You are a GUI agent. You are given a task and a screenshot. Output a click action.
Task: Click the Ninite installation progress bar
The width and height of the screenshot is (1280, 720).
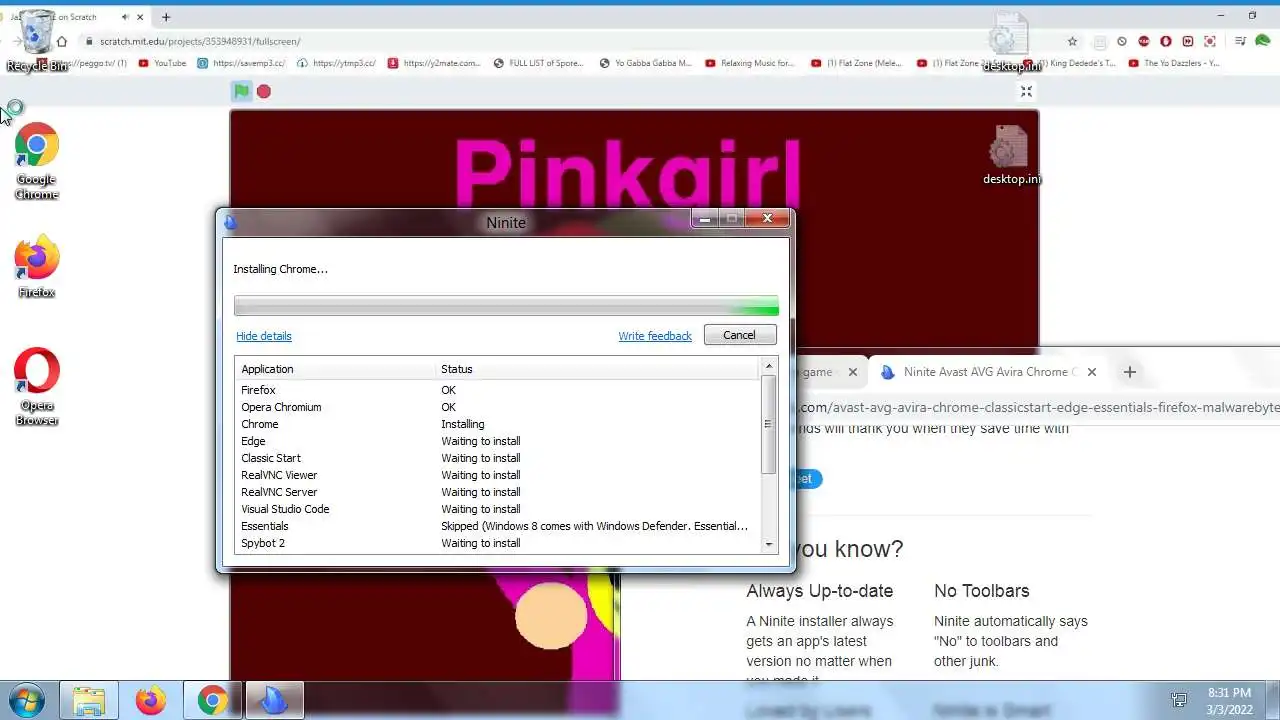click(x=506, y=305)
